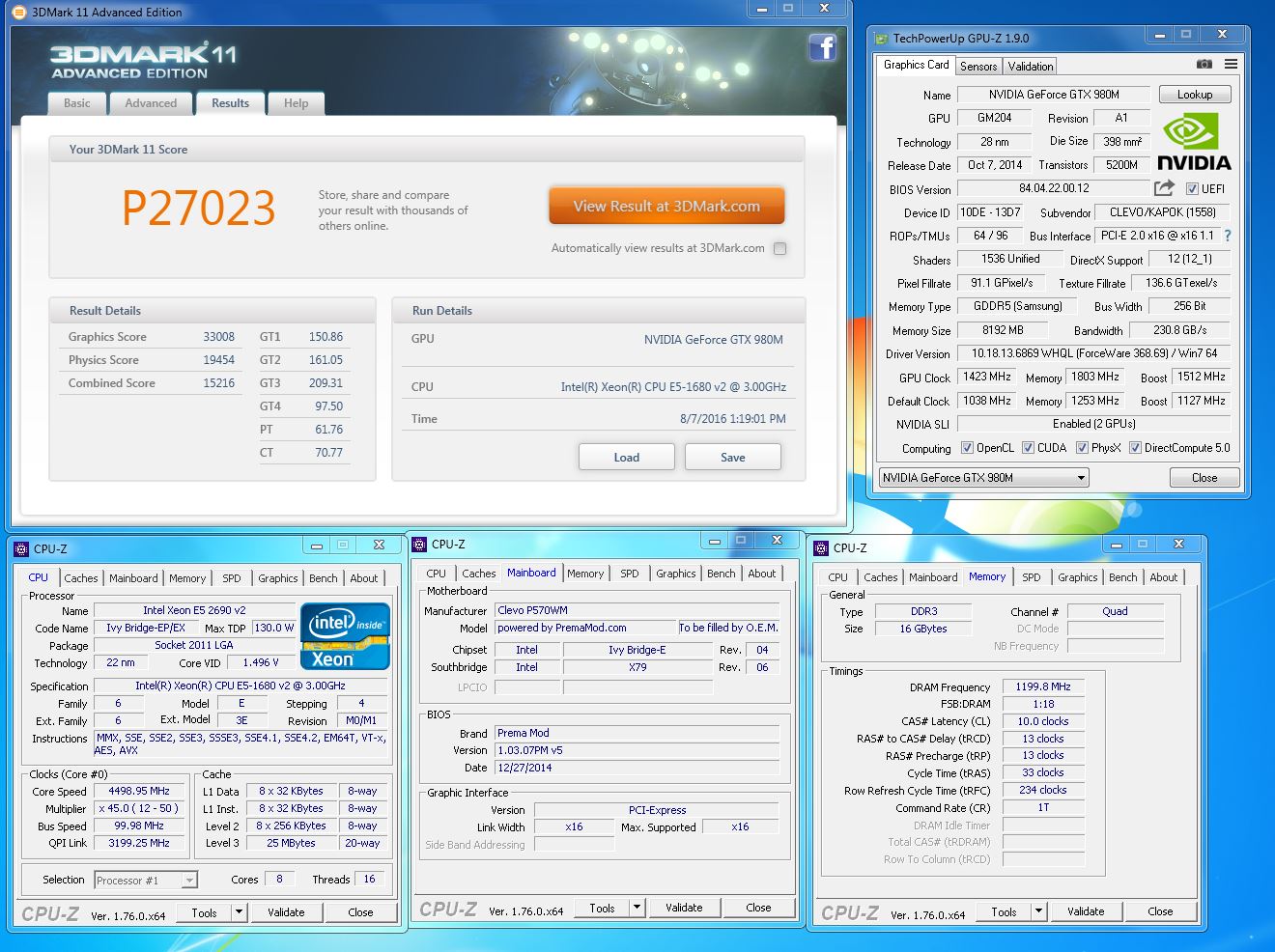The image size is (1275, 952).
Task: Click Close in CPU-Z Memory window
Action: click(1160, 911)
